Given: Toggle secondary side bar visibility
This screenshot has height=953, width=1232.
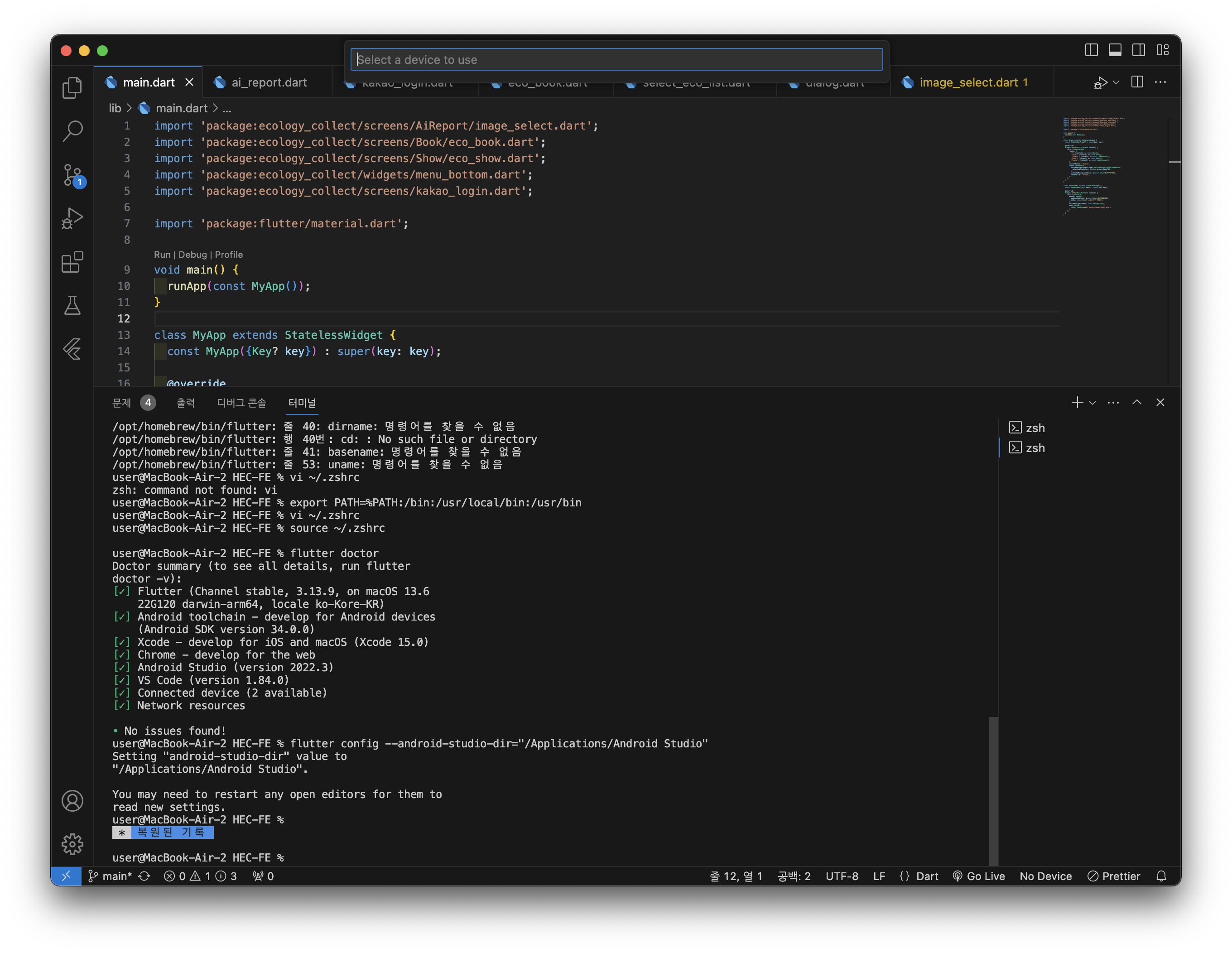Looking at the screenshot, I should click(1139, 50).
